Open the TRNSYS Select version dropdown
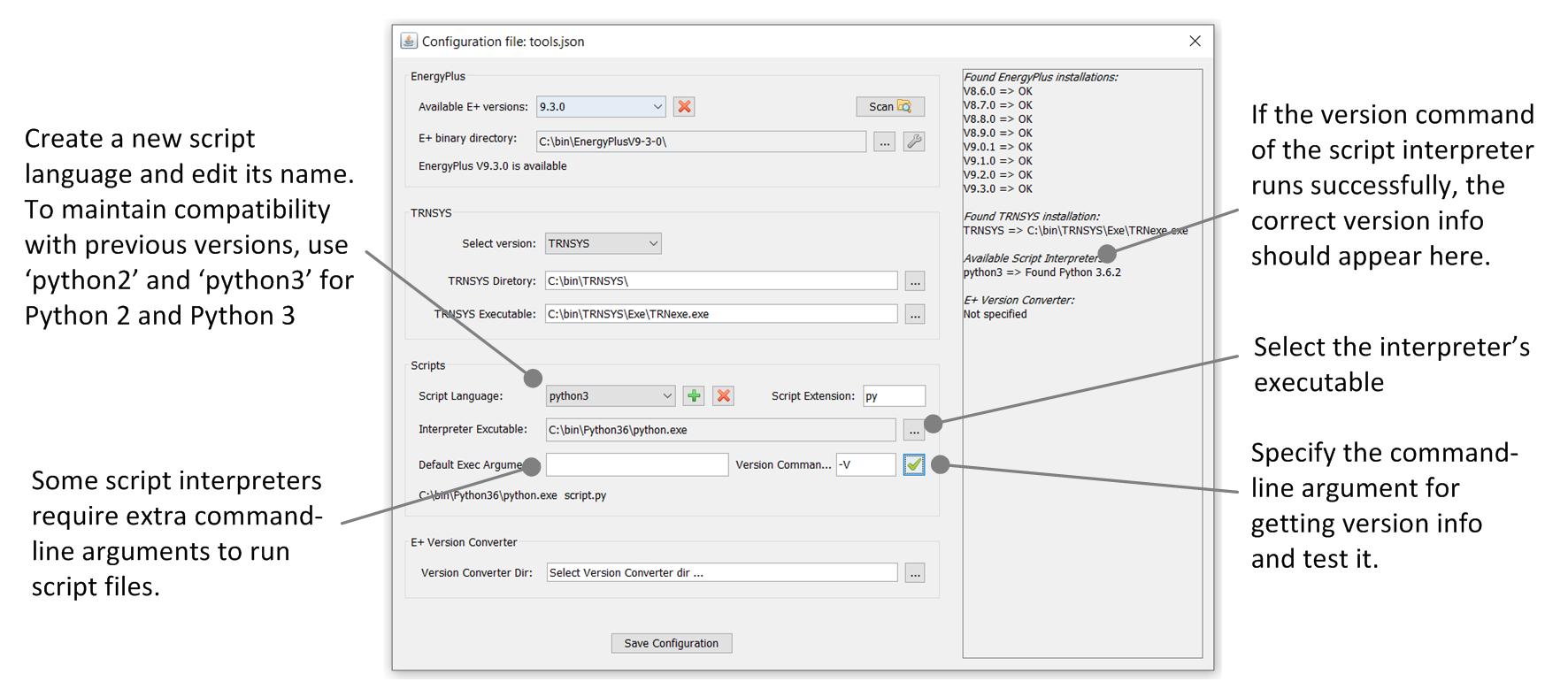Viewport: 1568px width, 697px height. (x=603, y=243)
